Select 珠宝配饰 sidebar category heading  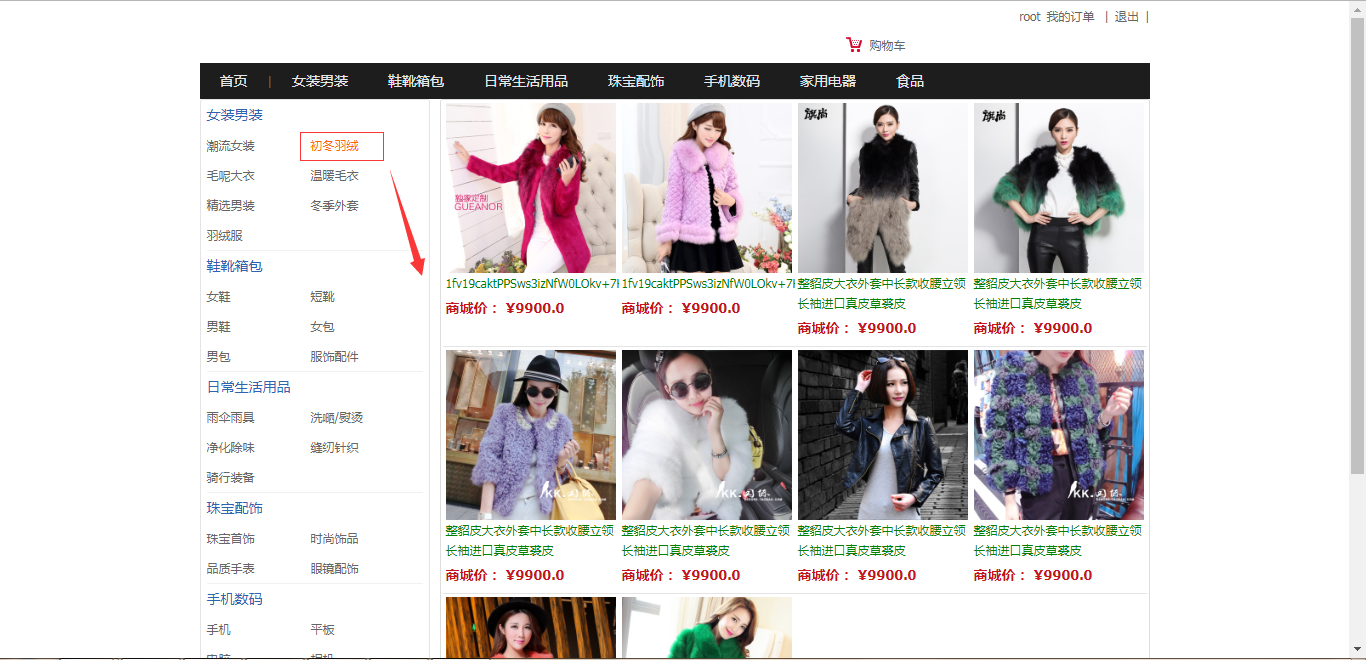click(x=235, y=508)
